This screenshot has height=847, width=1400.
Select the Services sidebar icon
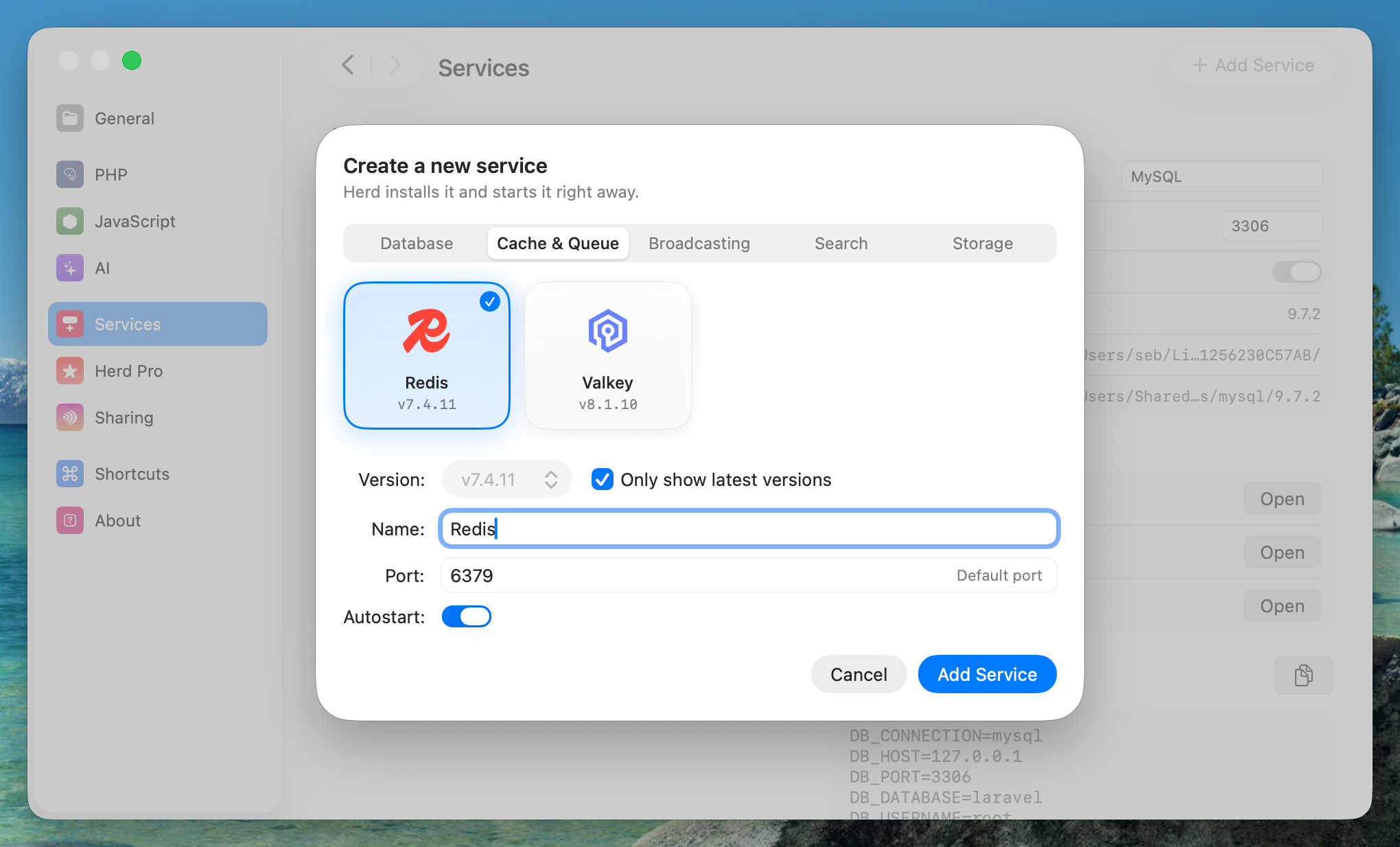(x=70, y=324)
